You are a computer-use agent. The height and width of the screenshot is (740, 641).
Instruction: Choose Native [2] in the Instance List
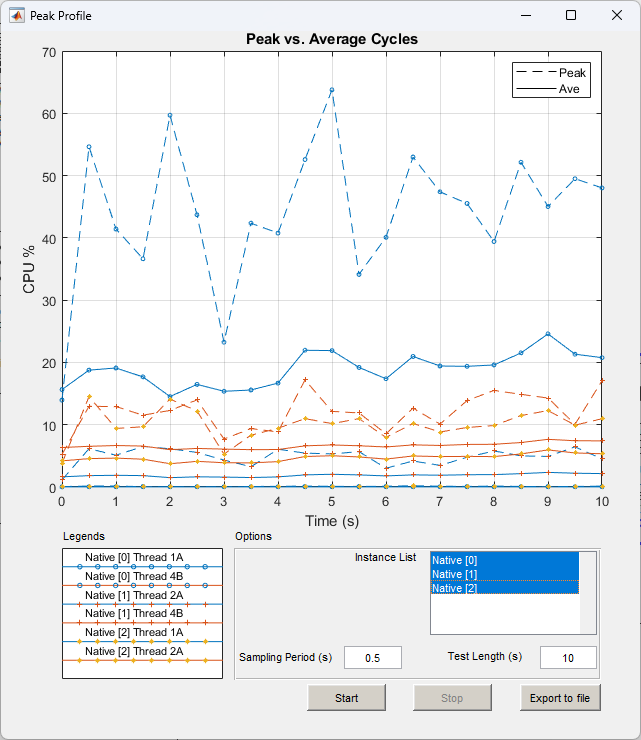click(x=504, y=588)
